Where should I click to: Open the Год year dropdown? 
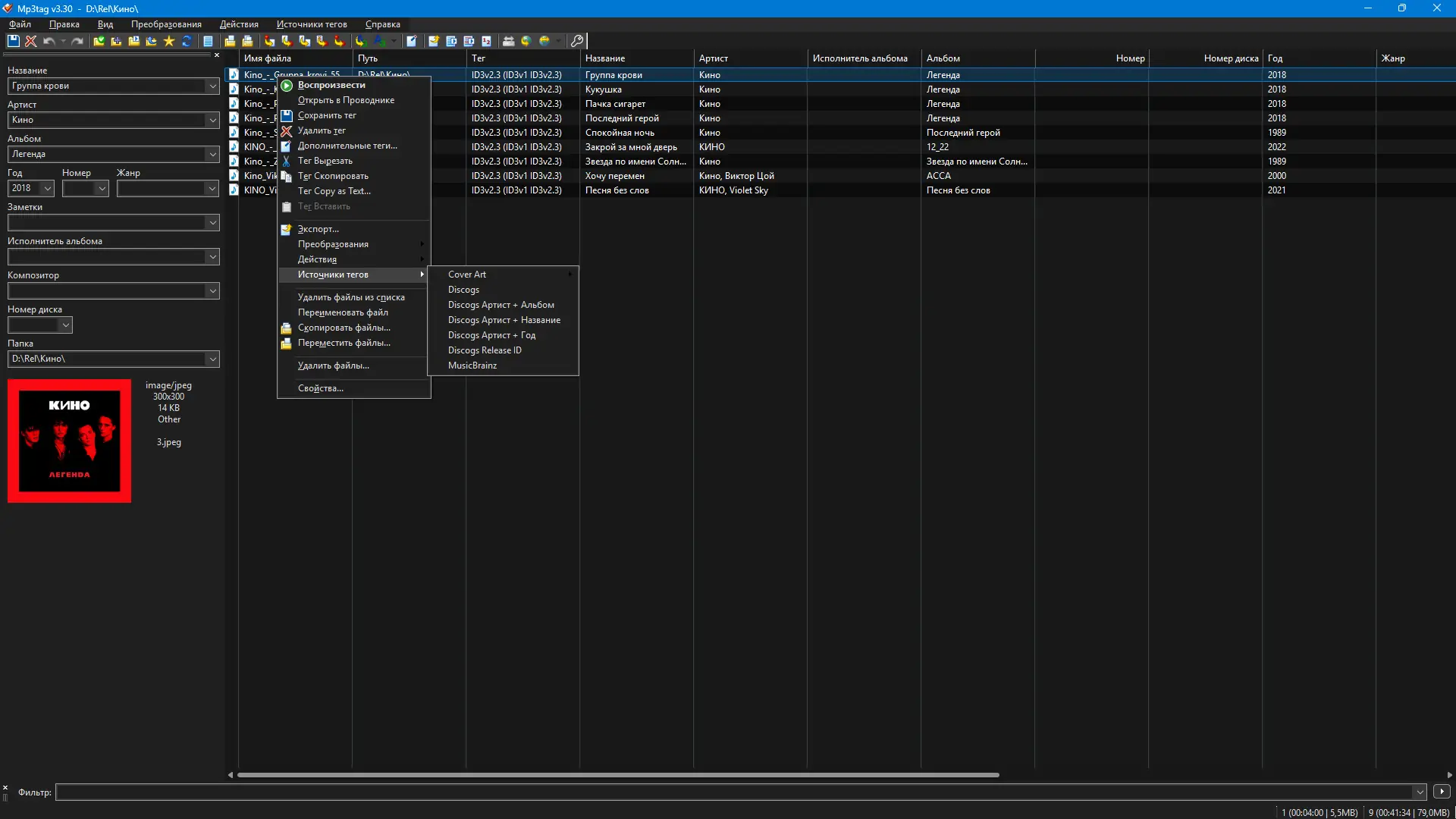pos(47,188)
